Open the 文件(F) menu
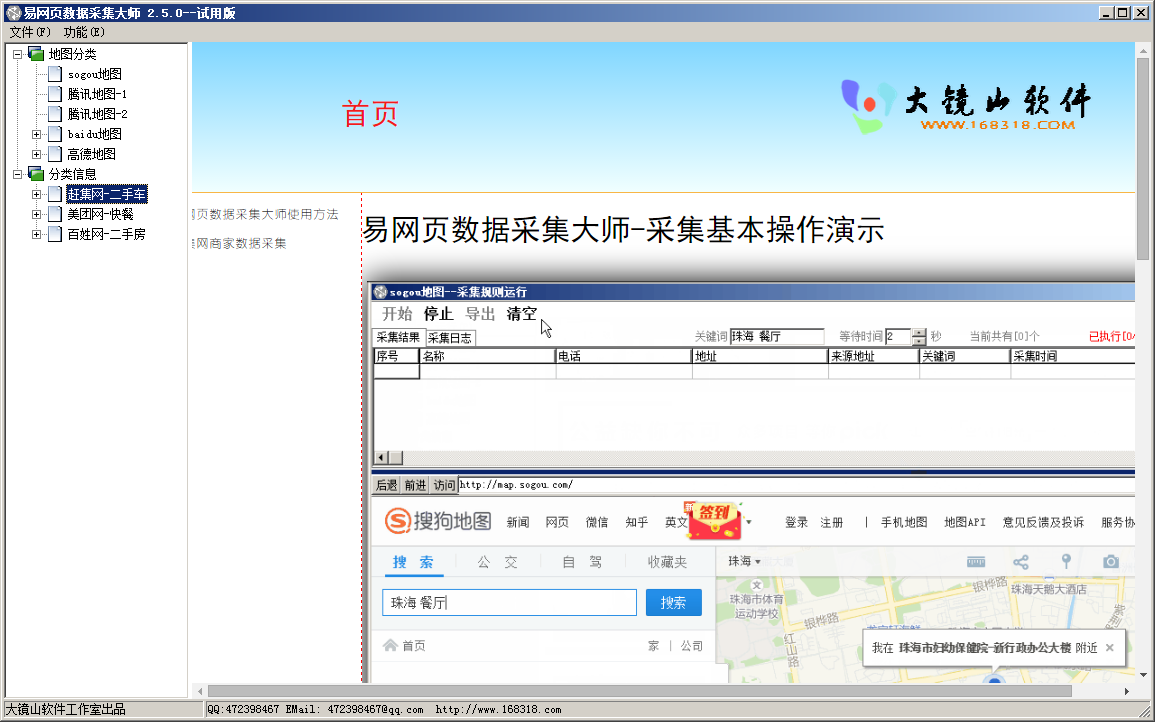 pos(29,32)
